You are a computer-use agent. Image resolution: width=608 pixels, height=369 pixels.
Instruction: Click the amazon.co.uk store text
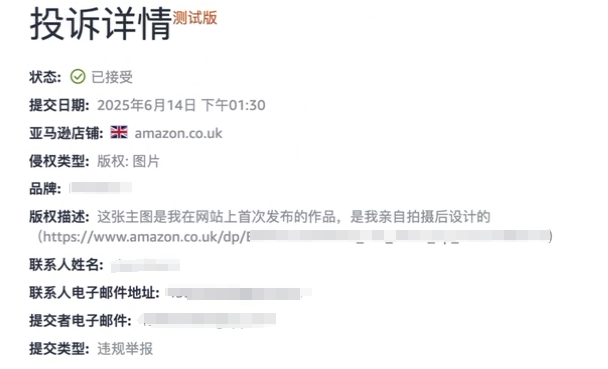pos(178,133)
